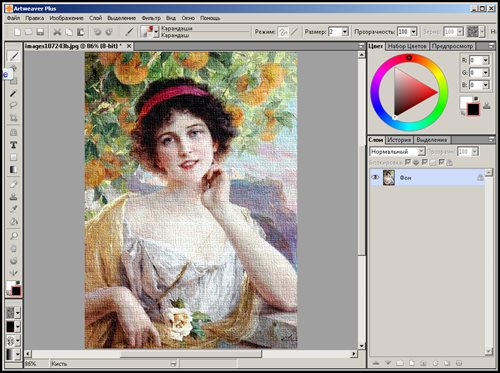
Task: Open the Нормальный blend mode dropdown
Action: coord(421,152)
